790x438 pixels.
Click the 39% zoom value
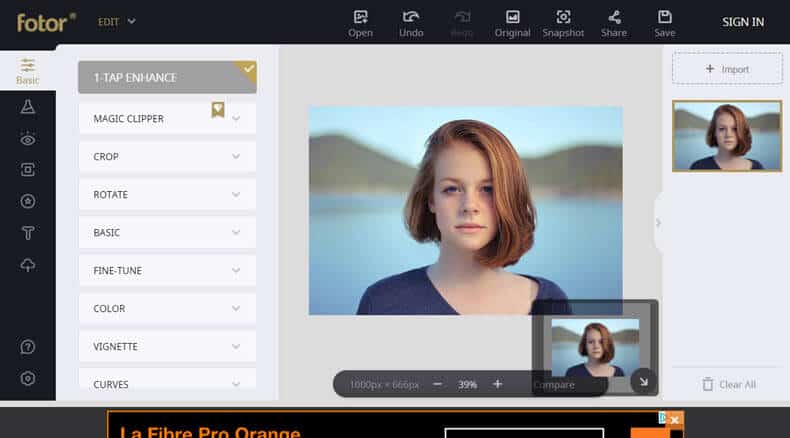(x=467, y=385)
